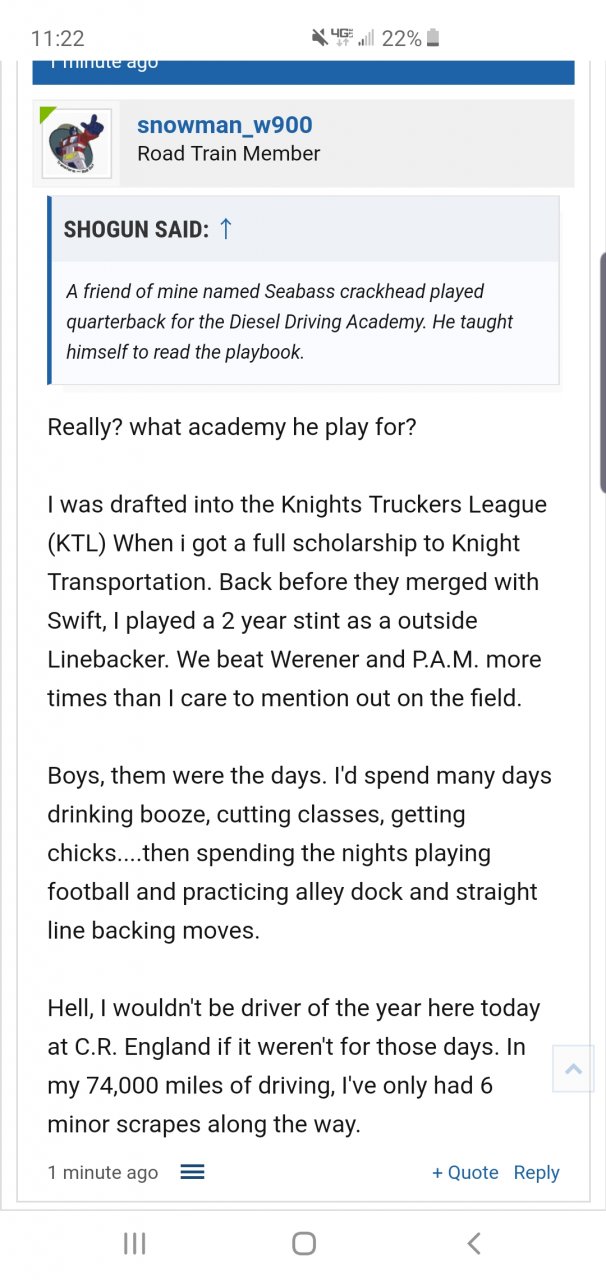Screen dimensions: 606x1280
Task: Tap the 4G network indicator
Action: point(343,38)
